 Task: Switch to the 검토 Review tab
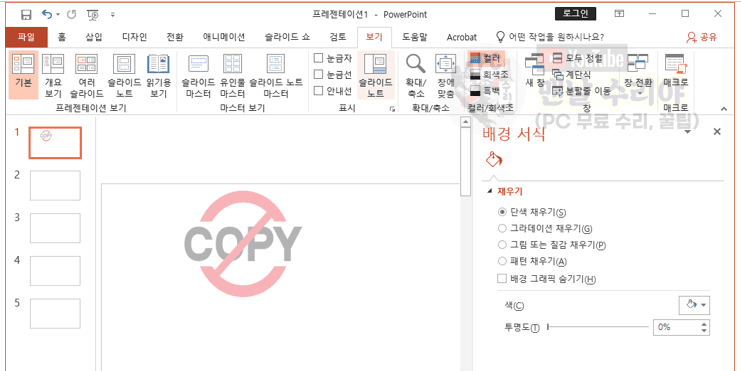[x=338, y=37]
